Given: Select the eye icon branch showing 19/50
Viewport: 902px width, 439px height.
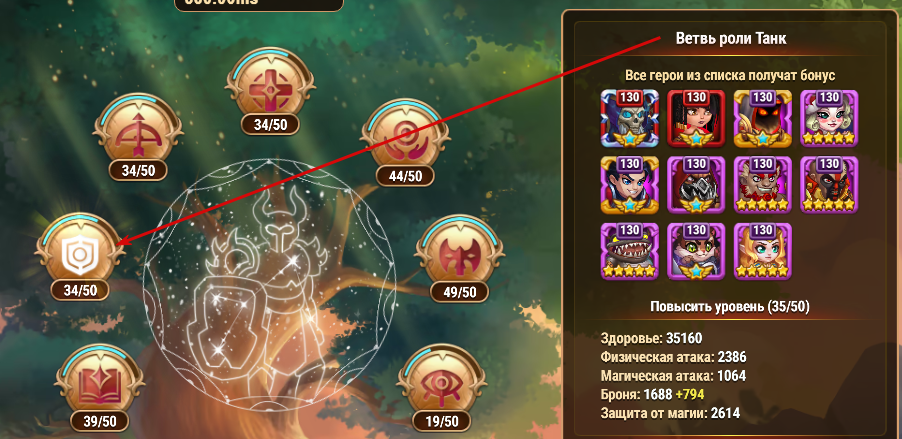Looking at the screenshot, I should [442, 384].
